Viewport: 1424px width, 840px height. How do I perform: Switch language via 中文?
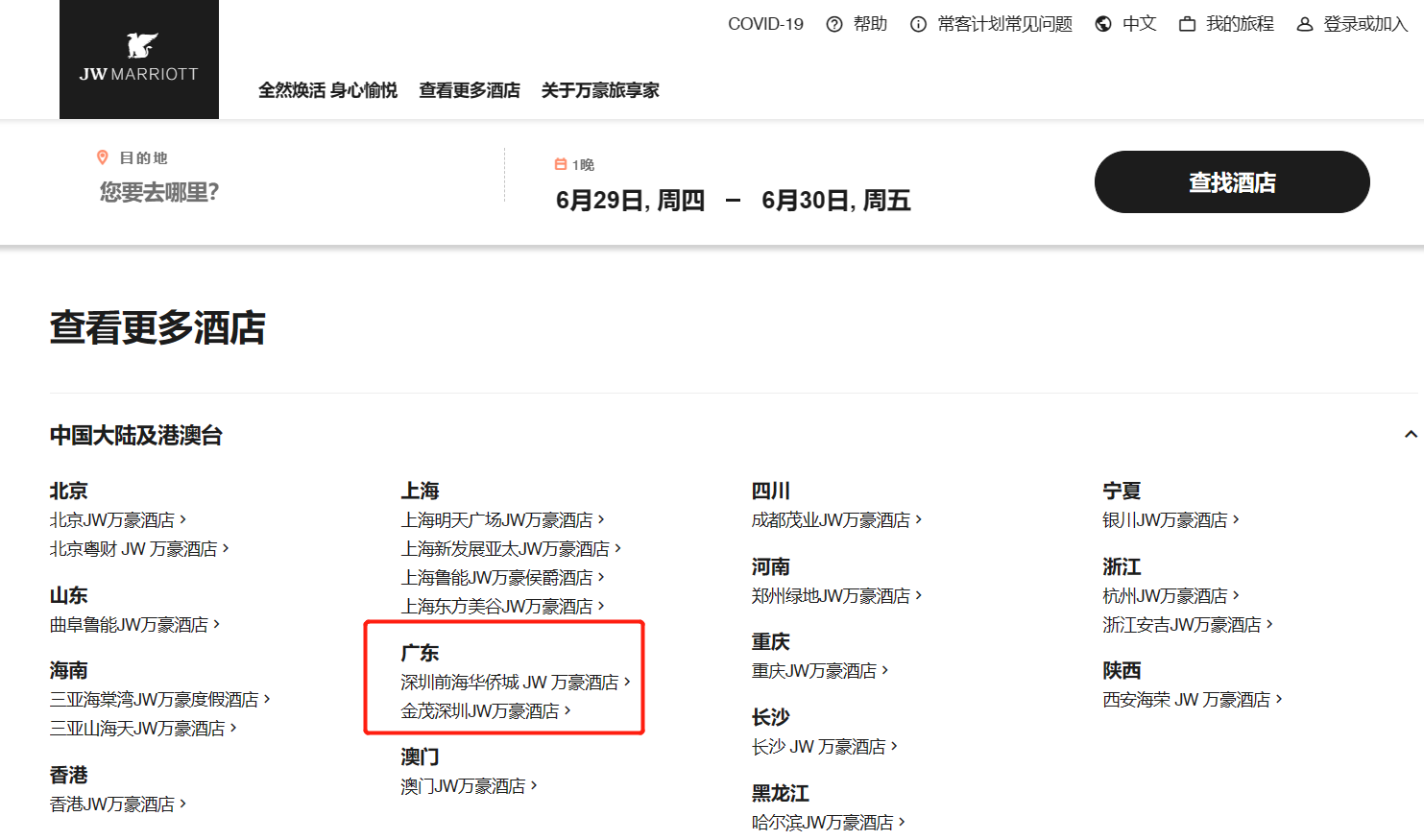click(1139, 24)
